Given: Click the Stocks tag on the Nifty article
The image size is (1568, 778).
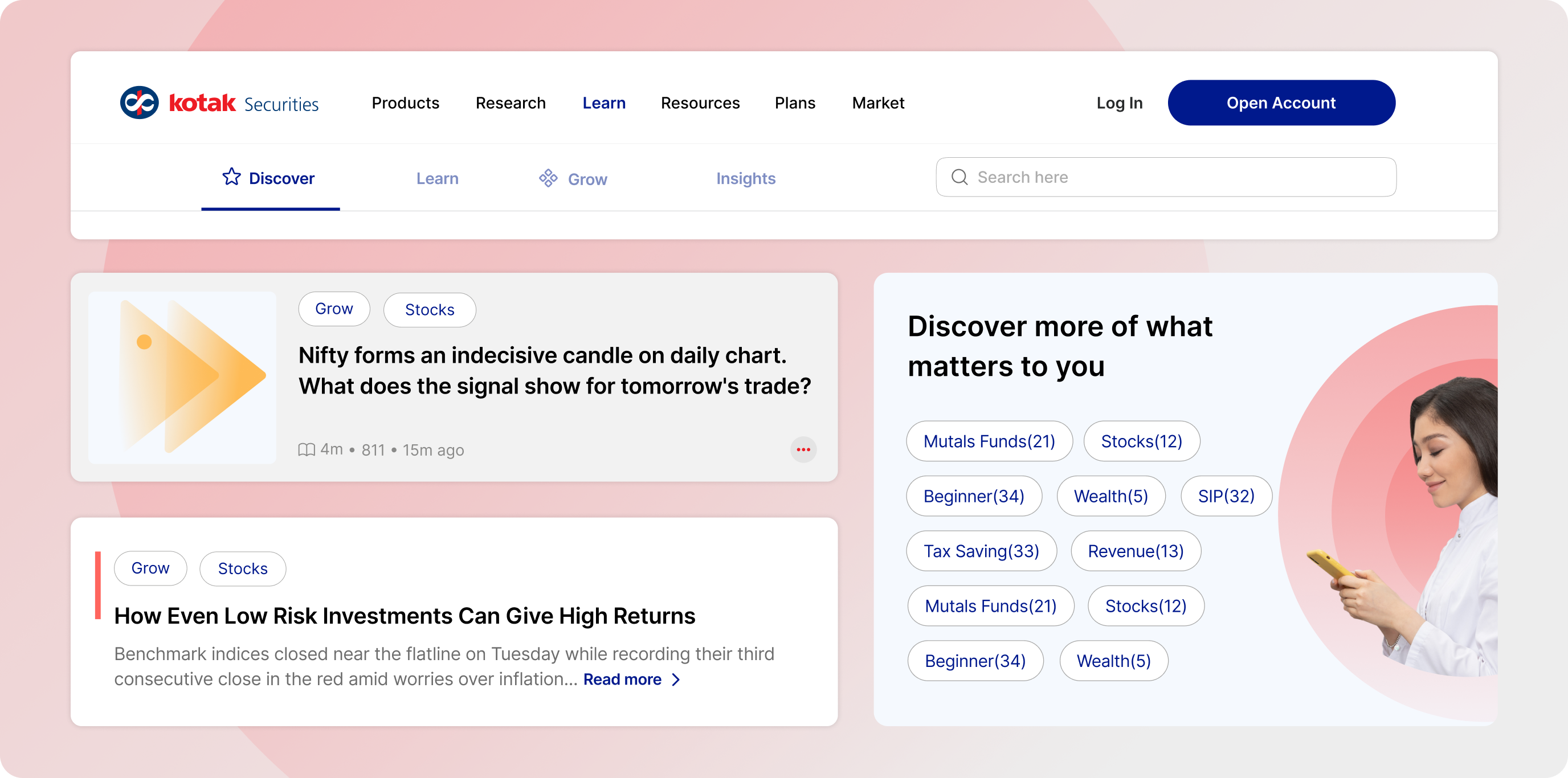Looking at the screenshot, I should pos(430,310).
